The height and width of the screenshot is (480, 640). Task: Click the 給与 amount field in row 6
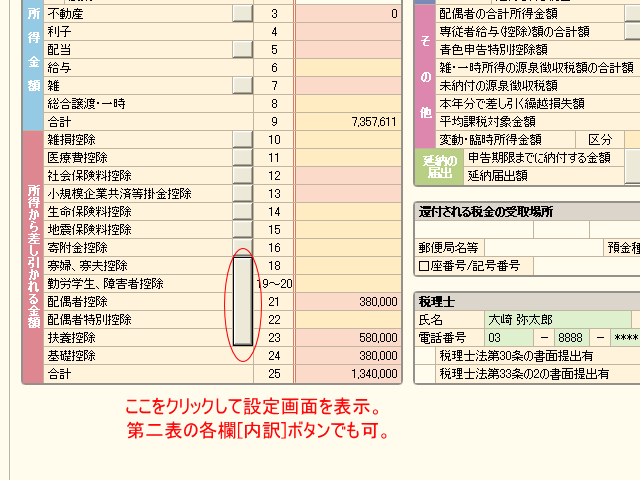coord(348,67)
